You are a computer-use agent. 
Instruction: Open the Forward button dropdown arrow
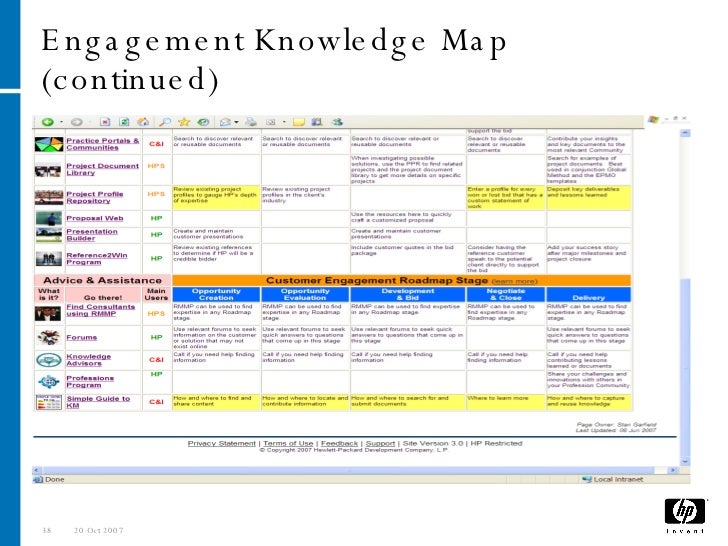pos(90,123)
